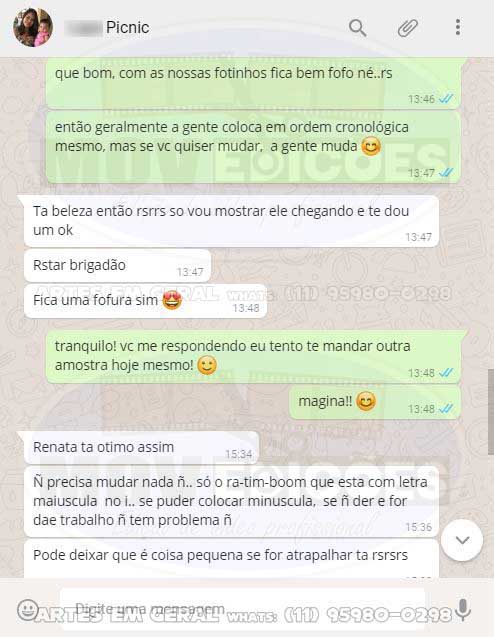Click the scroll-to-bottom chevron button
494x637 pixels.
(462, 540)
